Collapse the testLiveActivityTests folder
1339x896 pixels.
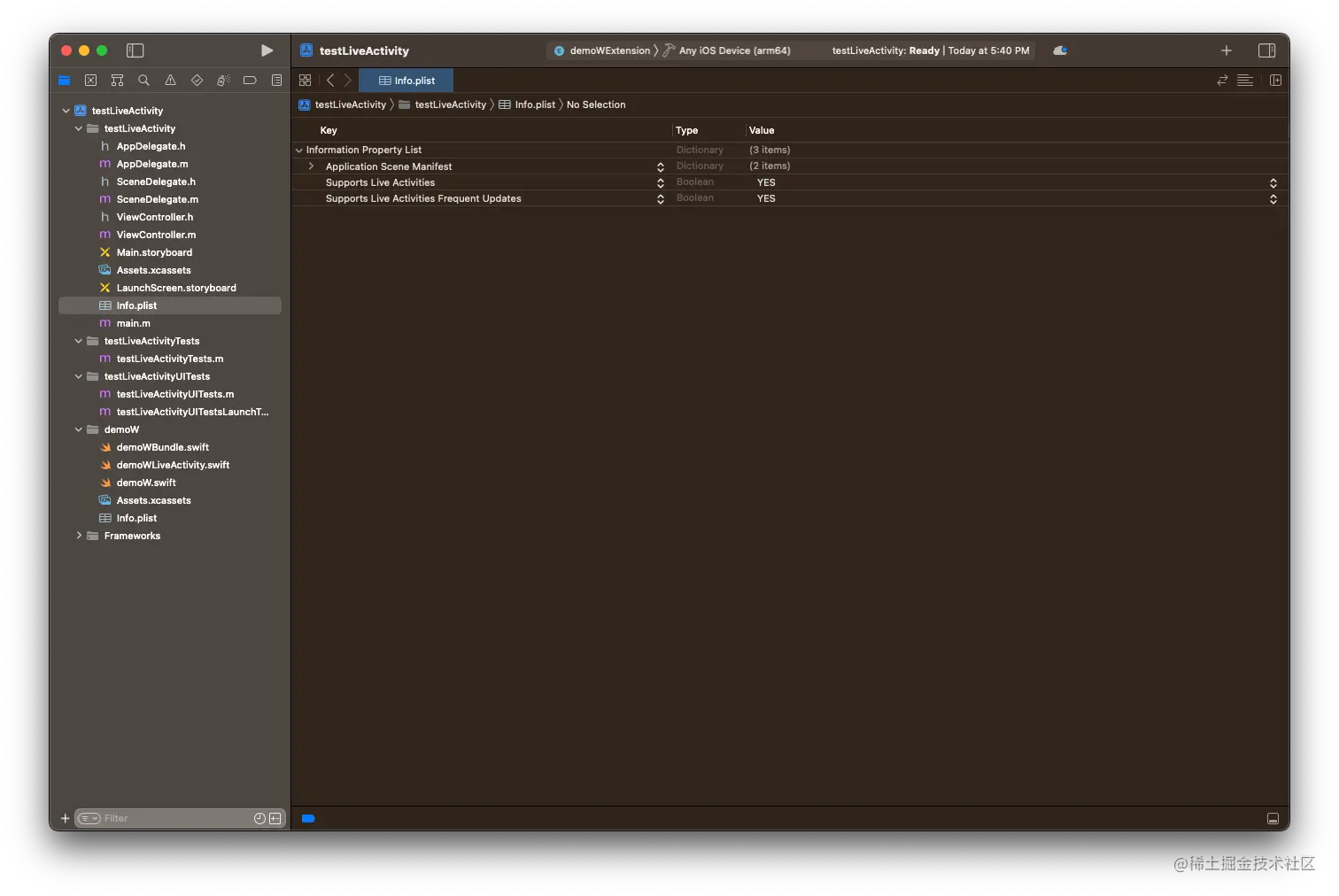[x=79, y=341]
